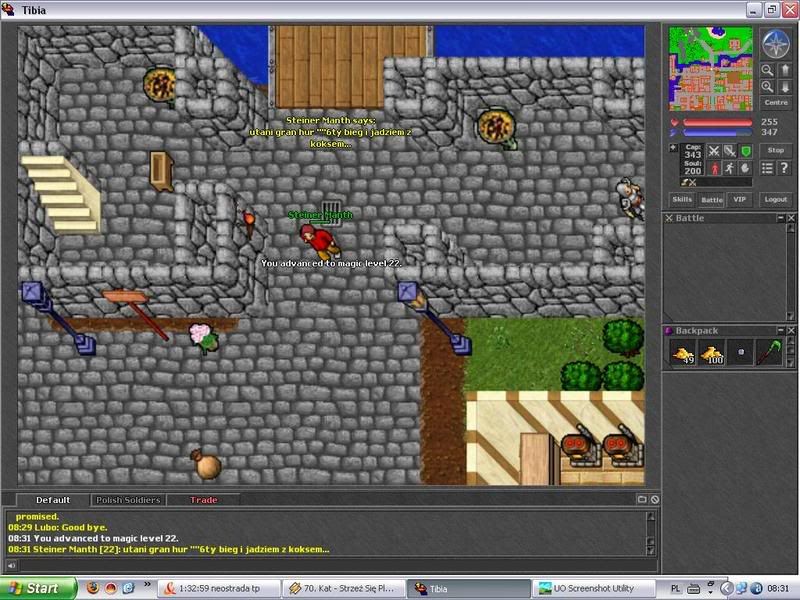Click the sewer grate behind character

(x=332, y=211)
